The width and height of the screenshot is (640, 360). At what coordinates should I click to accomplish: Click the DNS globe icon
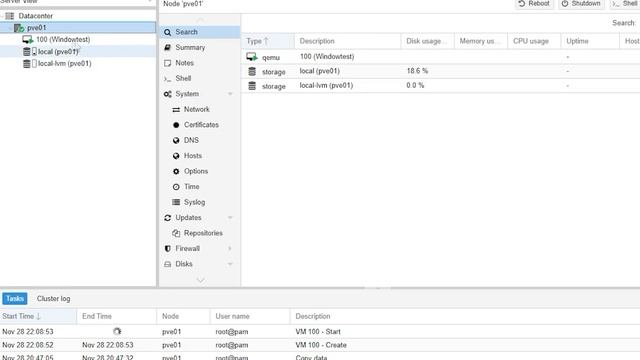click(176, 140)
